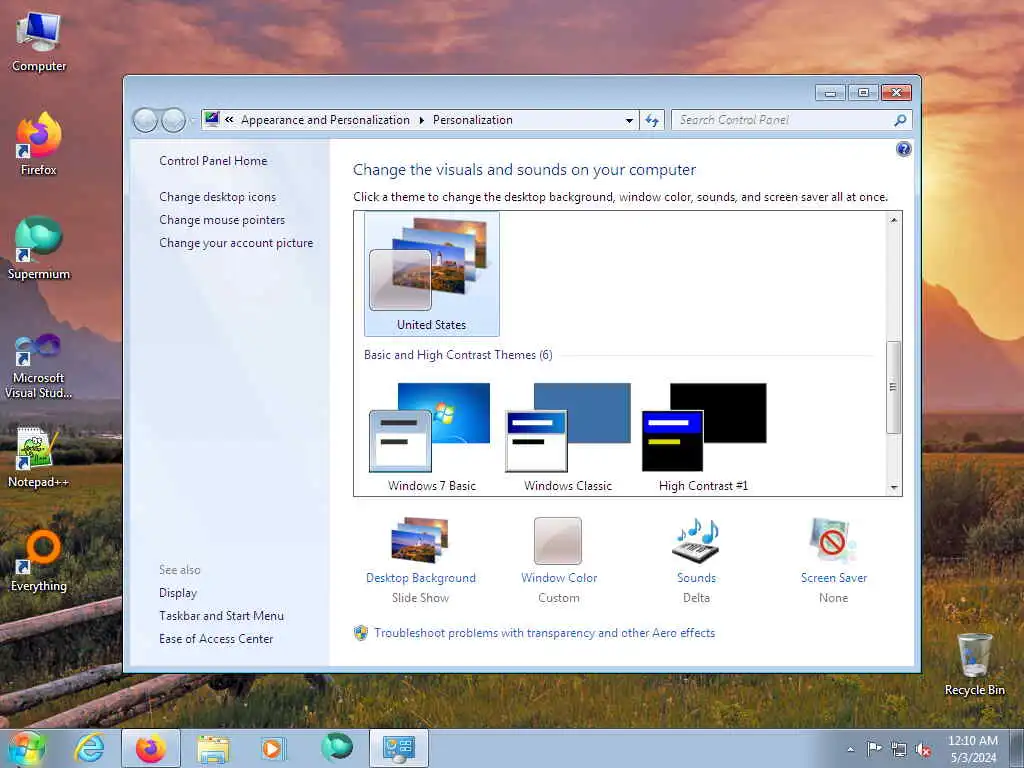This screenshot has height=768, width=1024.
Task: Click the Window Color text link
Action: coord(559,578)
